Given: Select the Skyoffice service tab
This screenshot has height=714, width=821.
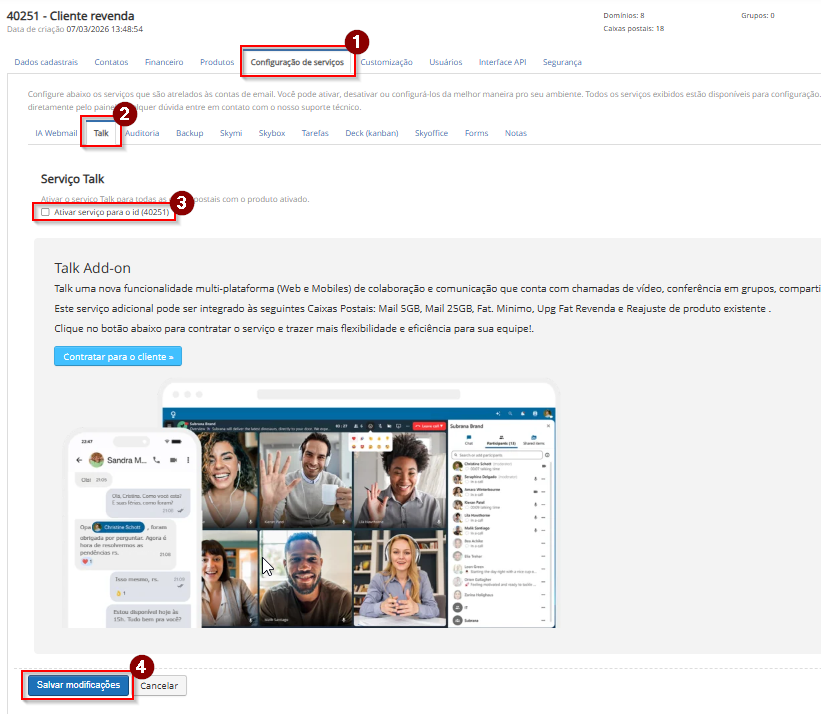Looking at the screenshot, I should coord(431,133).
